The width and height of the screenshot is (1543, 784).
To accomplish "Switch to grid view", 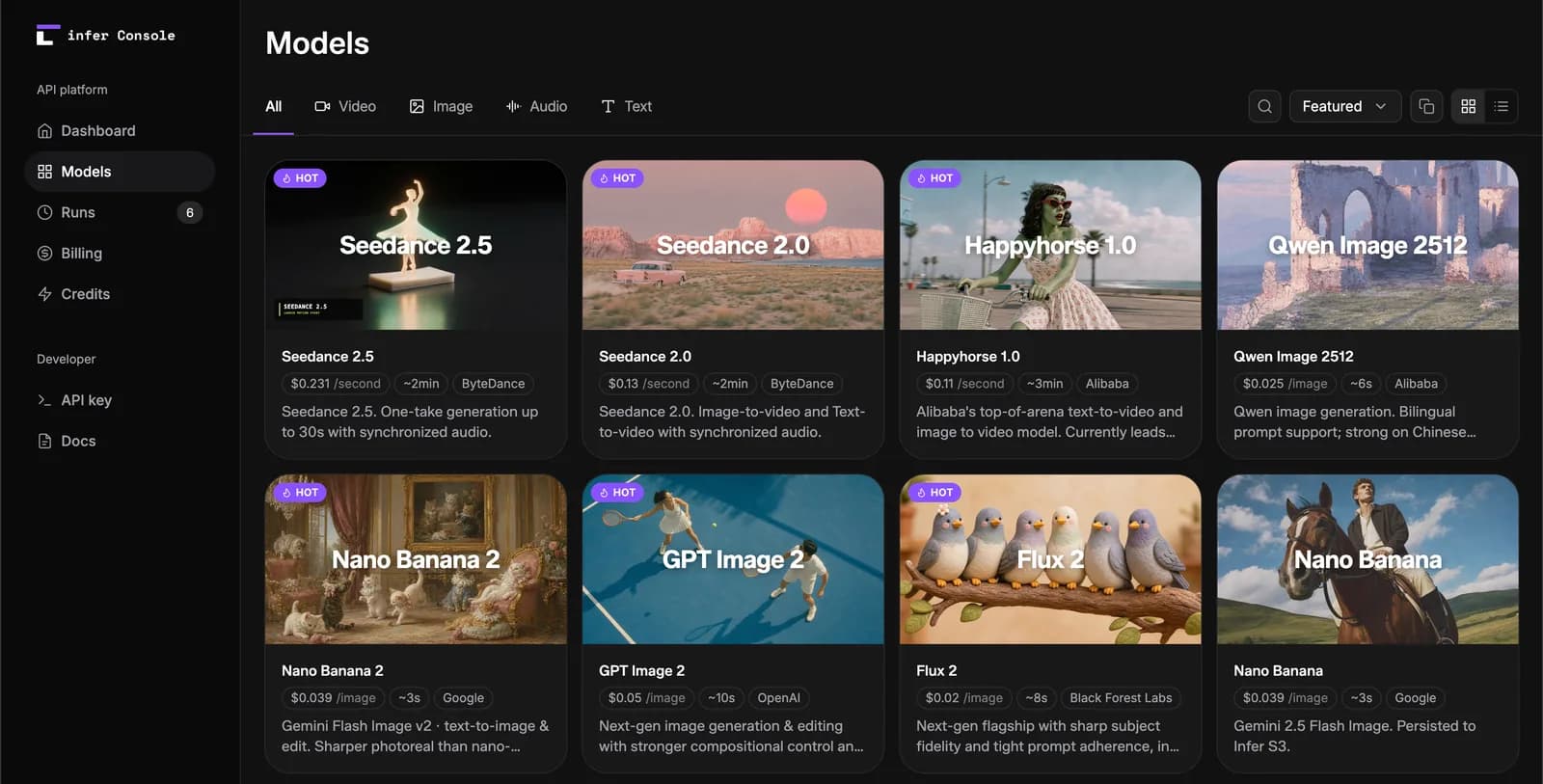I will pos(1469,106).
